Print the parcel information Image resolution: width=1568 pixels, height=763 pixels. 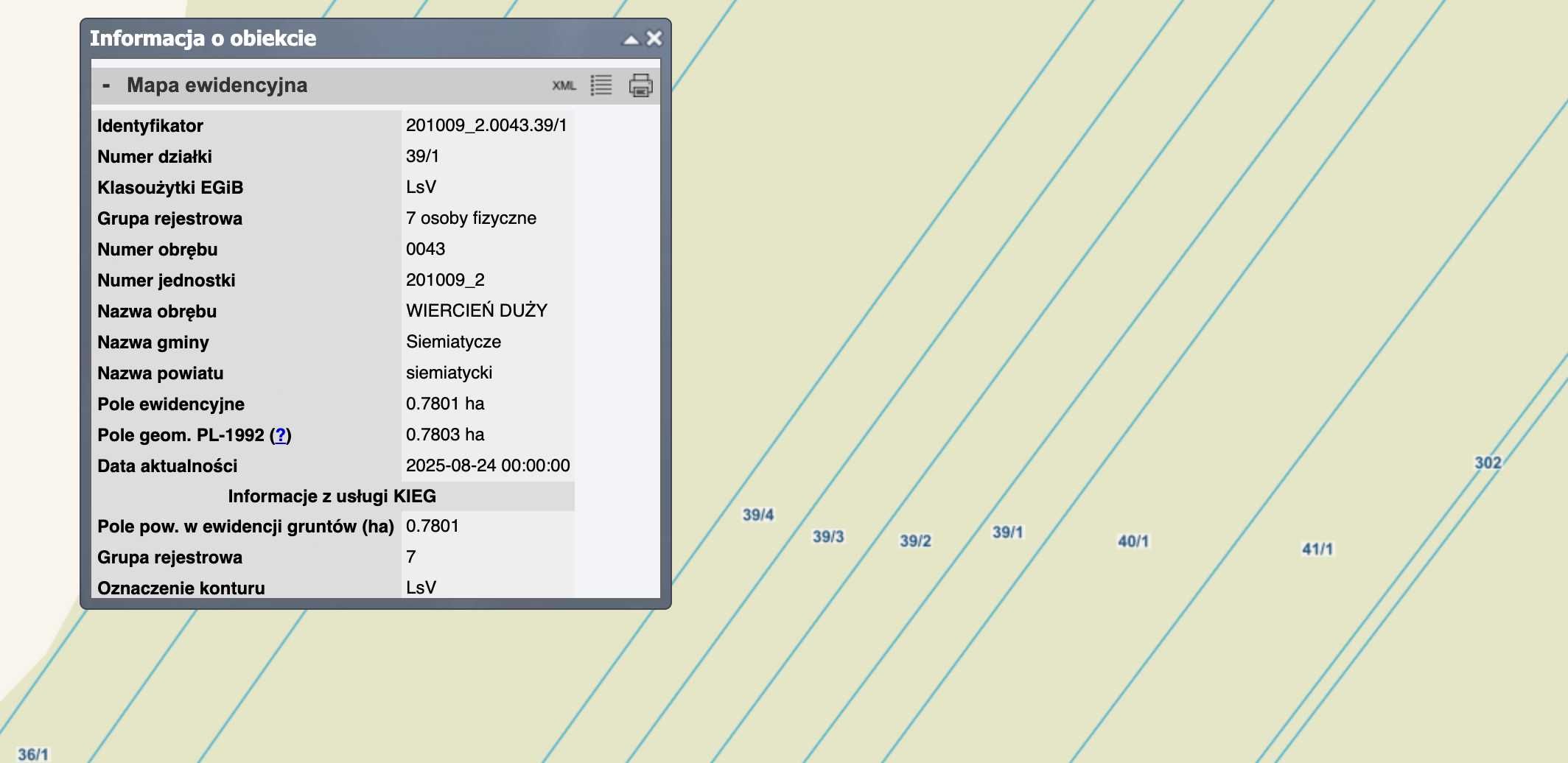pyautogui.click(x=640, y=85)
